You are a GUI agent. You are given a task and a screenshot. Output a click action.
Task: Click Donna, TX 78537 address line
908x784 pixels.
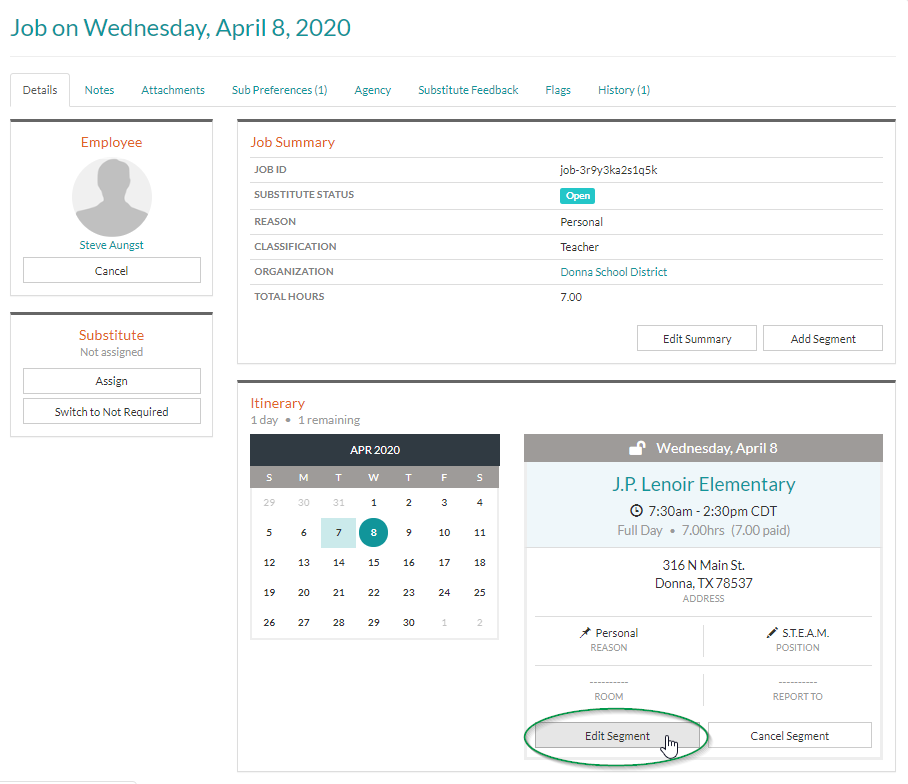(x=704, y=582)
